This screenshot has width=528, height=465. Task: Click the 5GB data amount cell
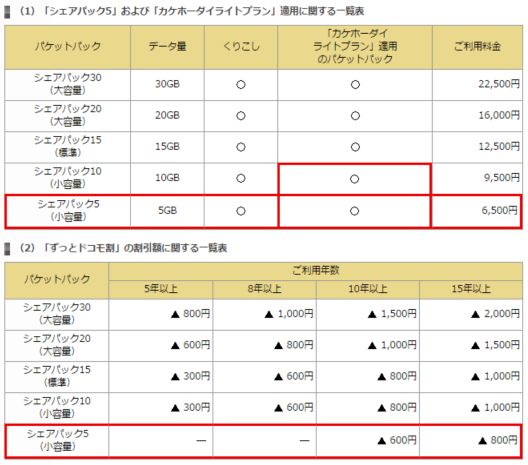coord(167,211)
